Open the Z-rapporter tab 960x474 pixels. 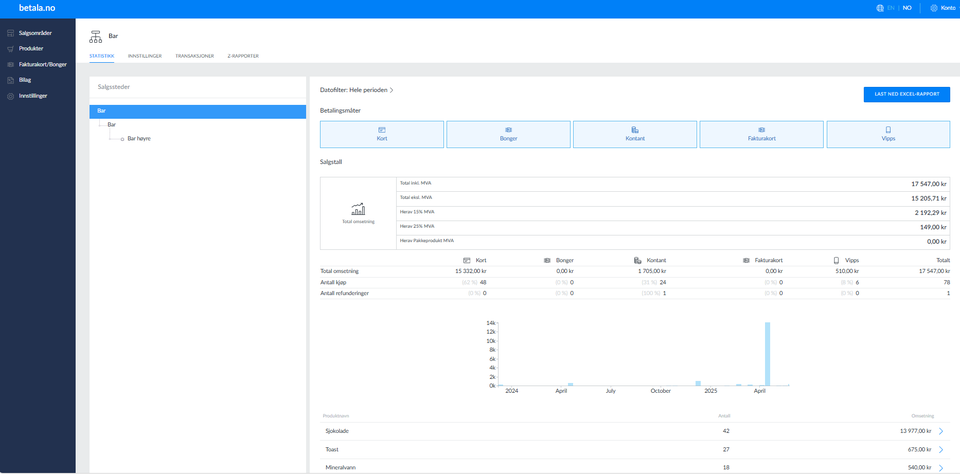tap(243, 56)
